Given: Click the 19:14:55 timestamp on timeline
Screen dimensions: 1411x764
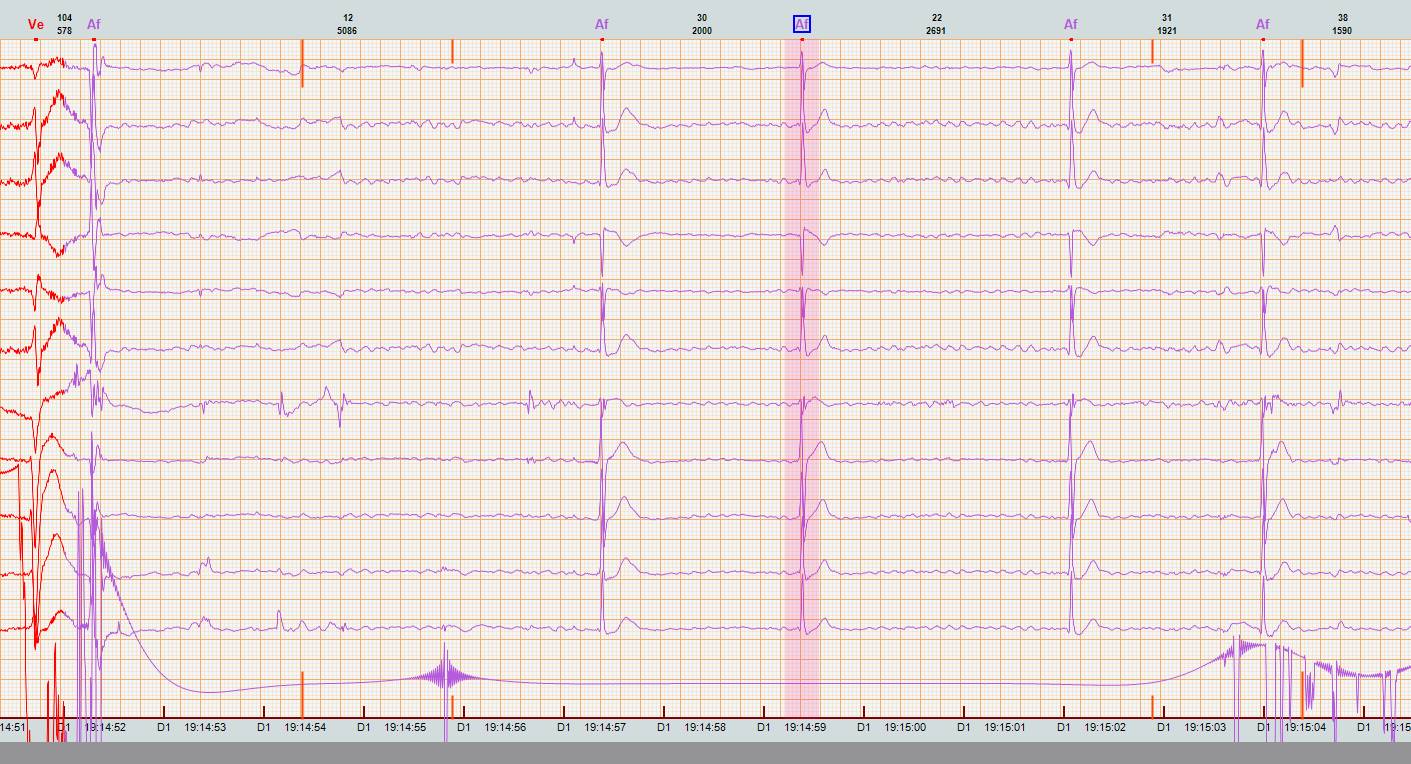Looking at the screenshot, I should pyautogui.click(x=405, y=728).
